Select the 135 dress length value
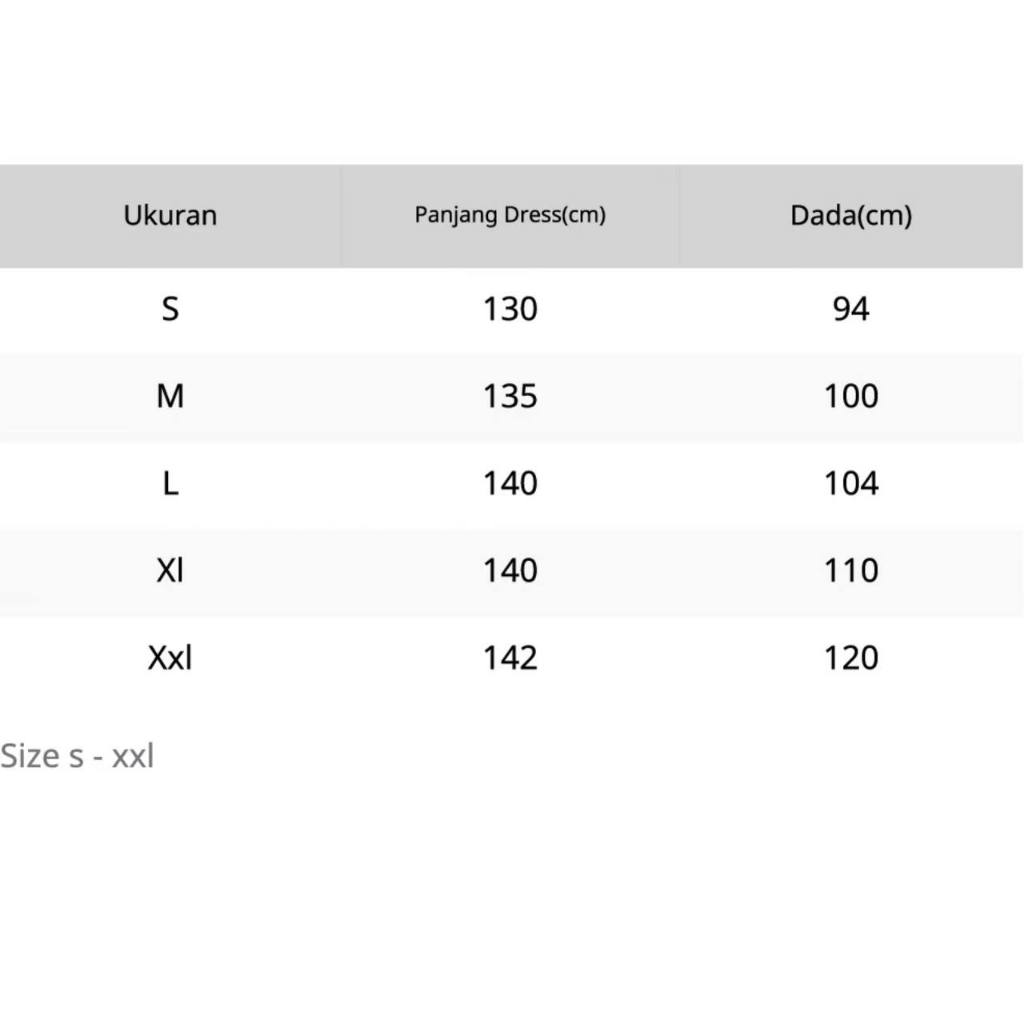The width and height of the screenshot is (1024, 1024). (x=510, y=396)
